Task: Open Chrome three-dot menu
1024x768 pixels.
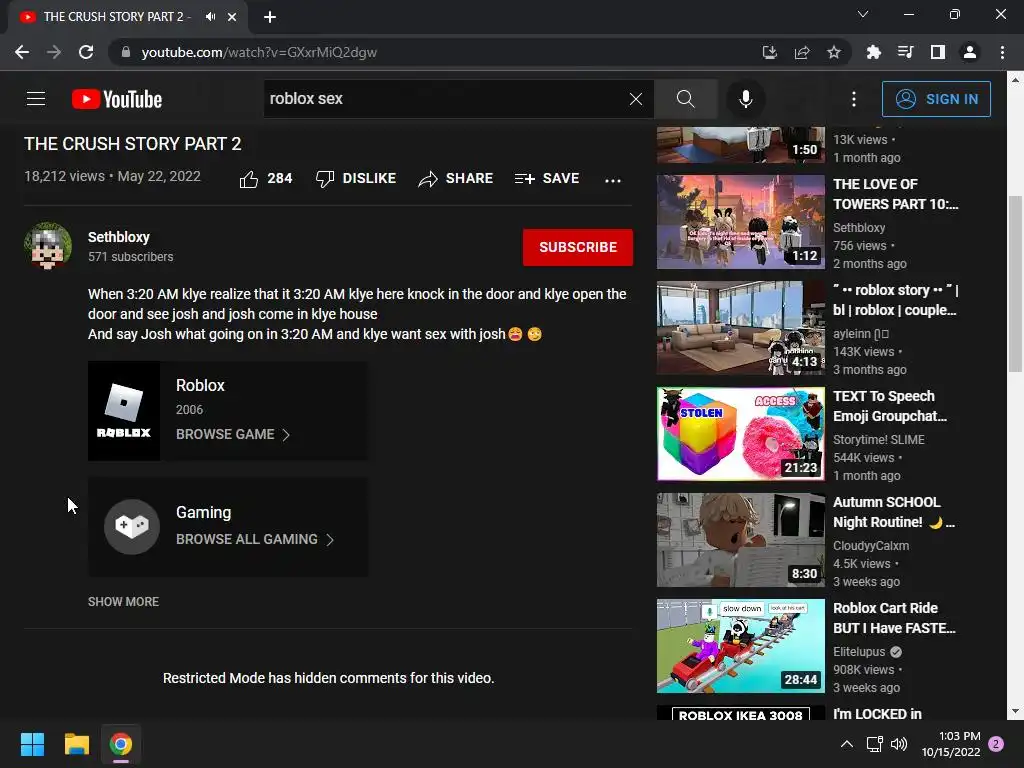Action: click(x=1002, y=52)
